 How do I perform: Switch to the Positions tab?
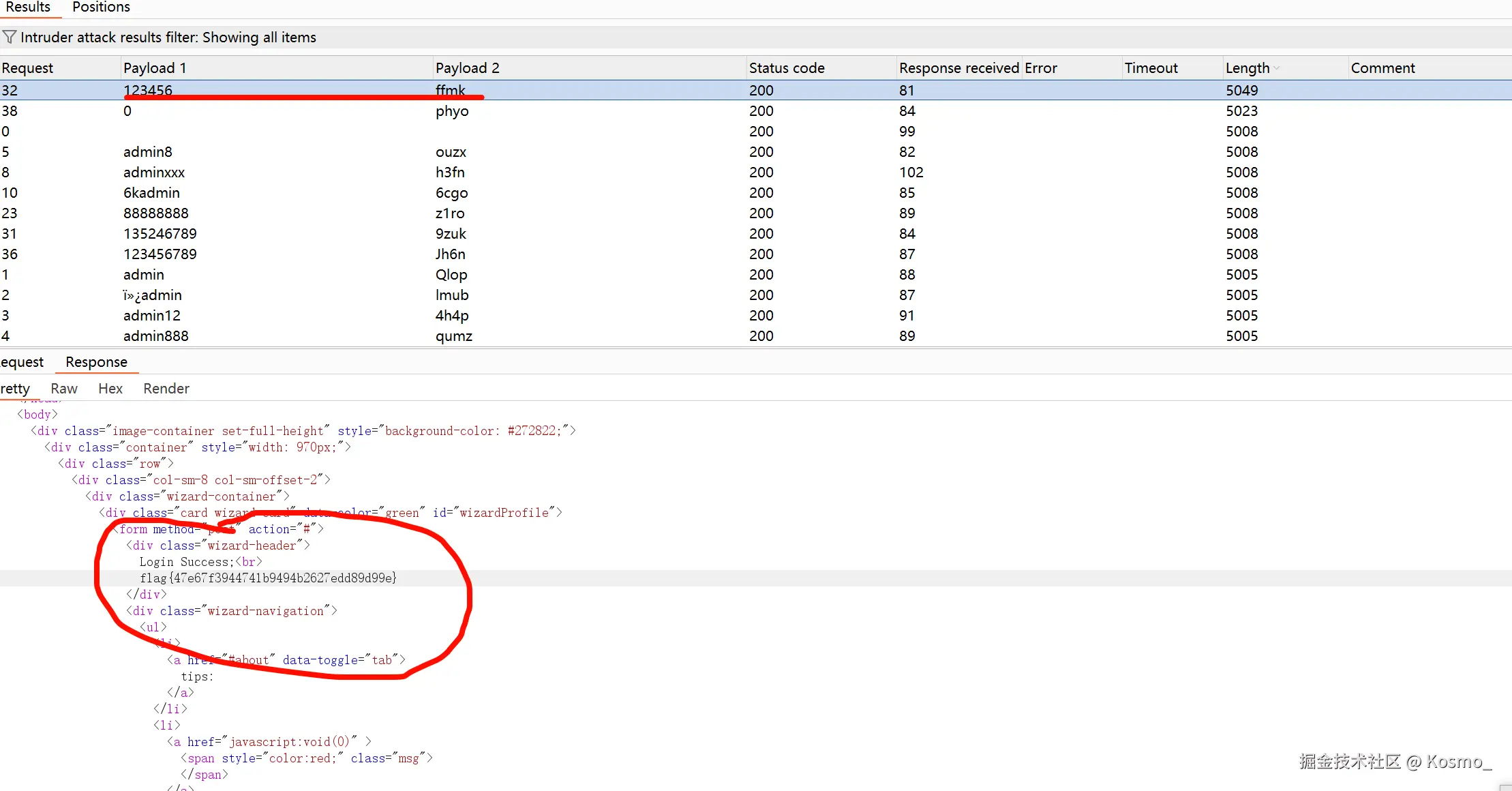(x=101, y=8)
